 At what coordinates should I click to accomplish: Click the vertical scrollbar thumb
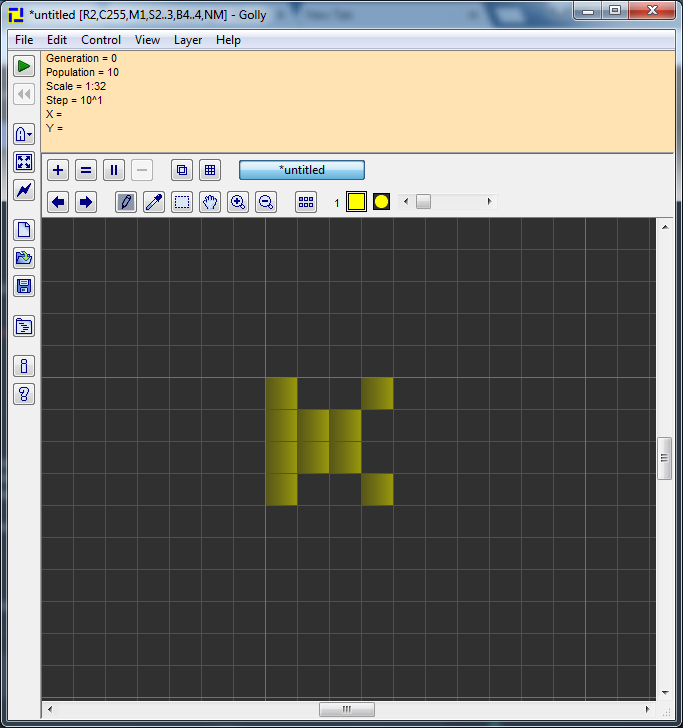[x=665, y=458]
